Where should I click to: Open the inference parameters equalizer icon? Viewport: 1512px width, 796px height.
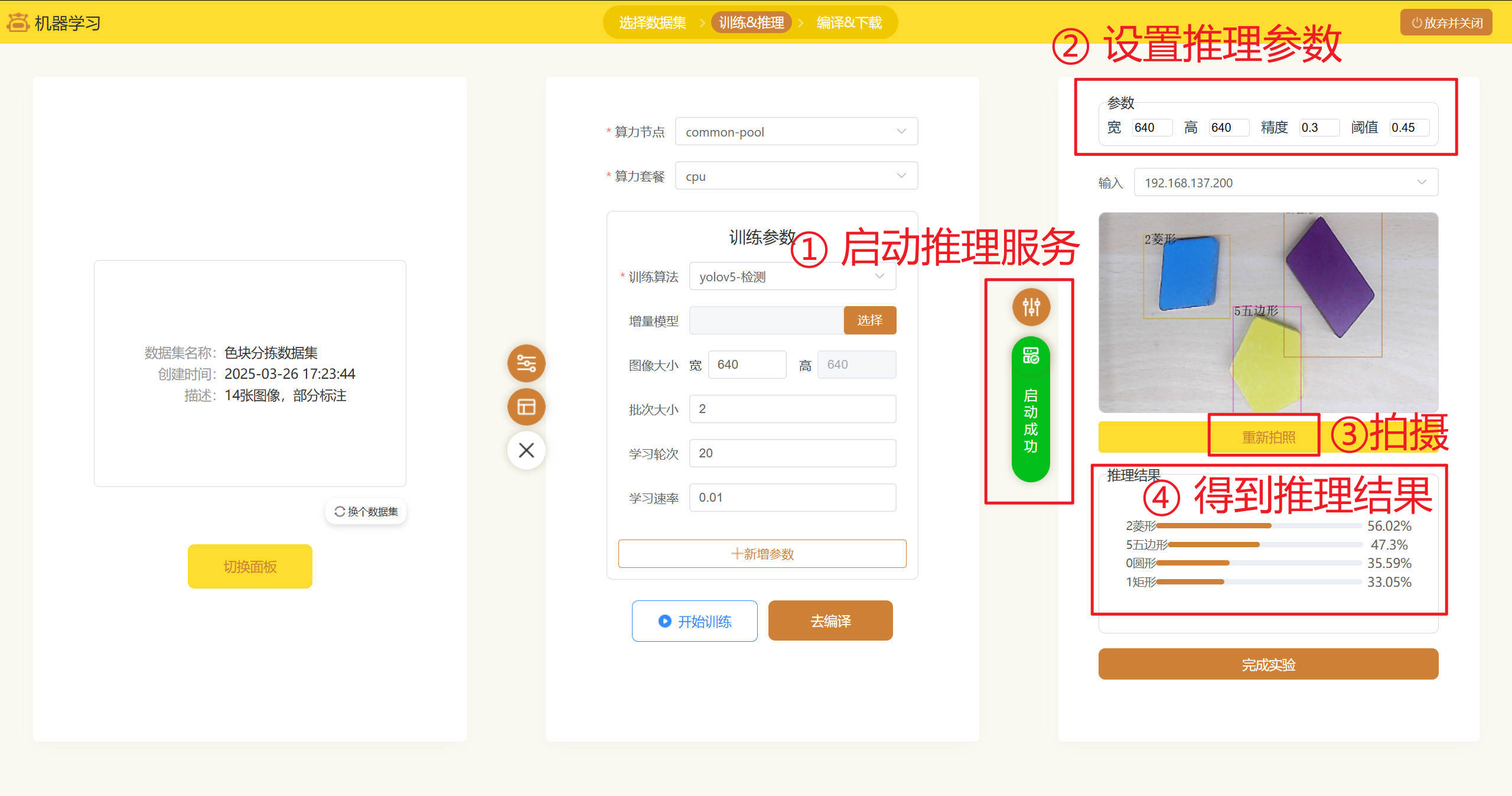(x=1031, y=307)
